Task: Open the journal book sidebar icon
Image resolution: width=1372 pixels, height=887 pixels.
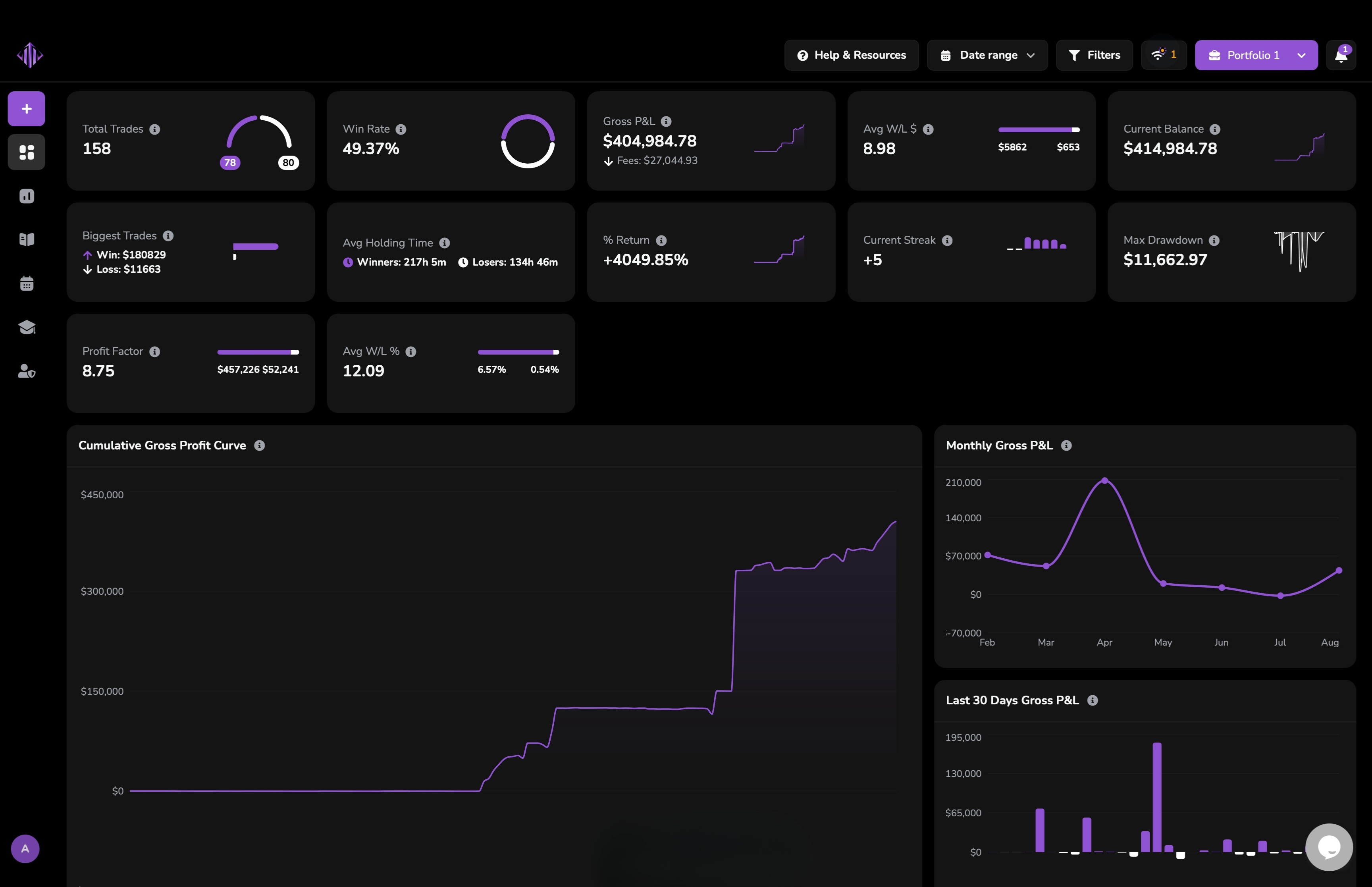Action: pos(27,239)
